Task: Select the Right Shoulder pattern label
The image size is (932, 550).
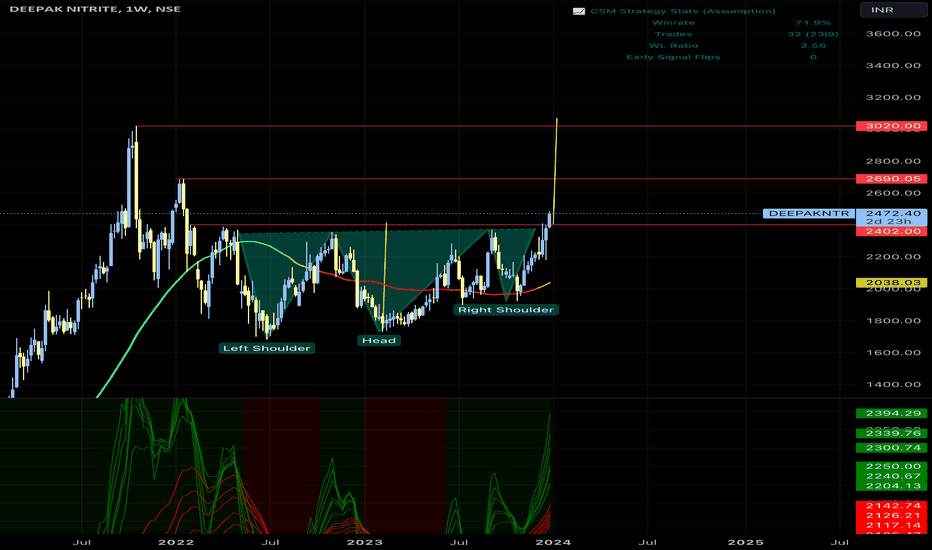Action: [506, 310]
